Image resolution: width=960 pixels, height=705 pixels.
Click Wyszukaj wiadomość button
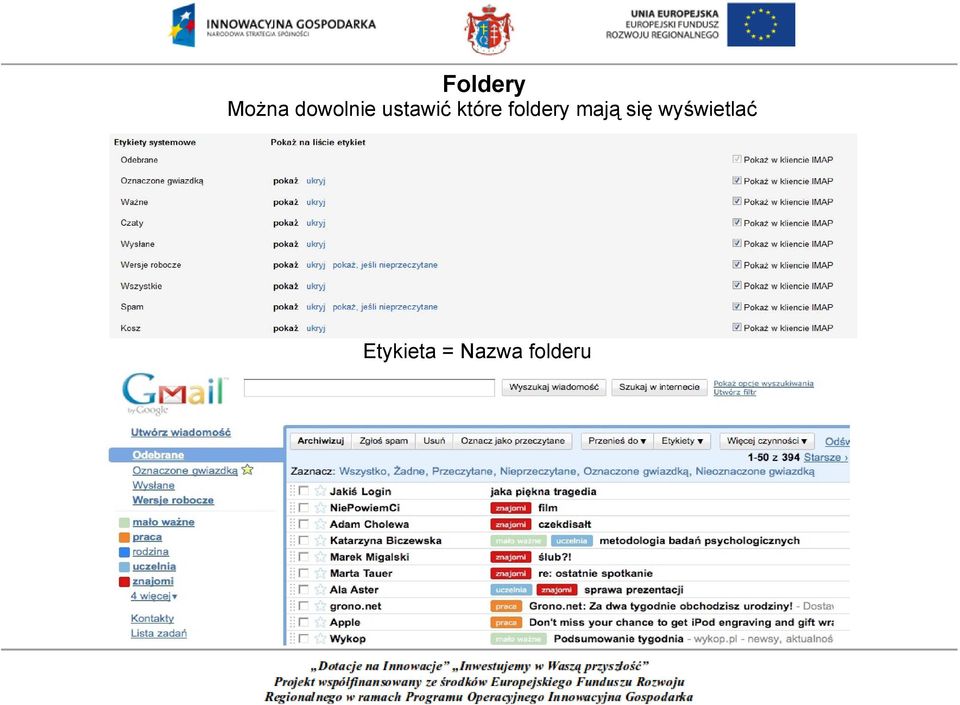click(554, 387)
